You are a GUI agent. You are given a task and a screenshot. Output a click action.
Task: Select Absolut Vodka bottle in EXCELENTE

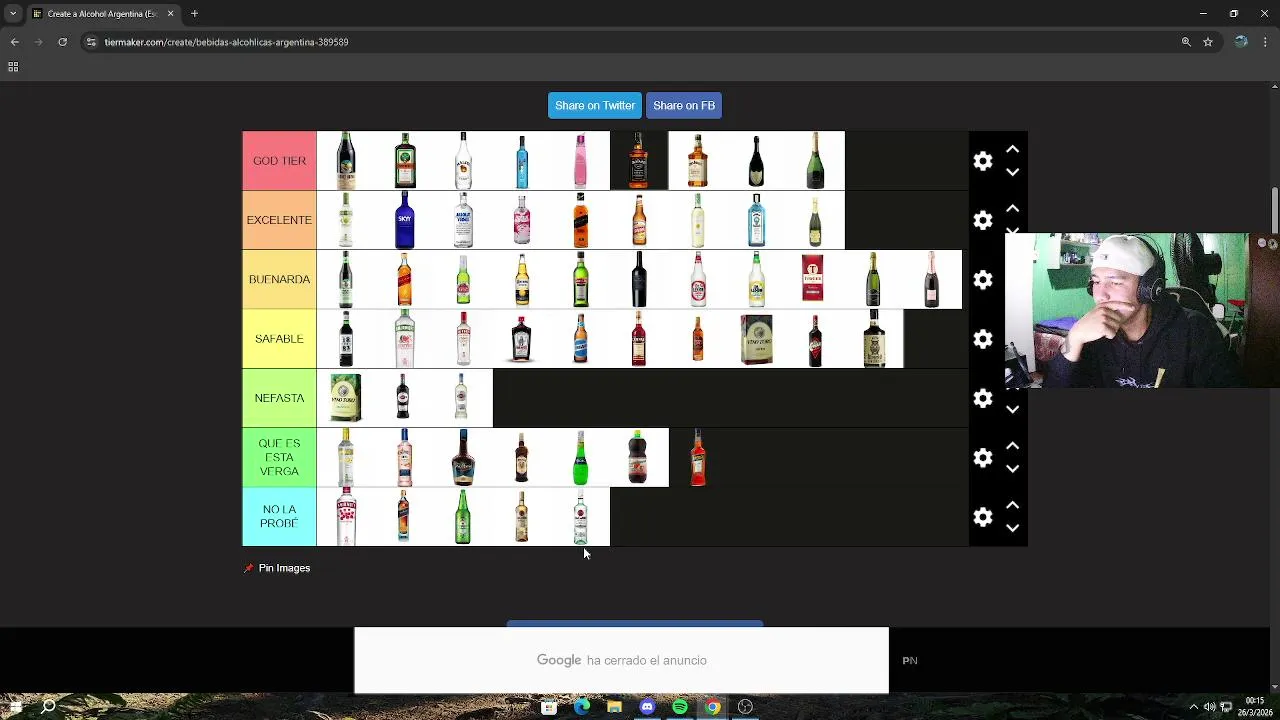463,220
